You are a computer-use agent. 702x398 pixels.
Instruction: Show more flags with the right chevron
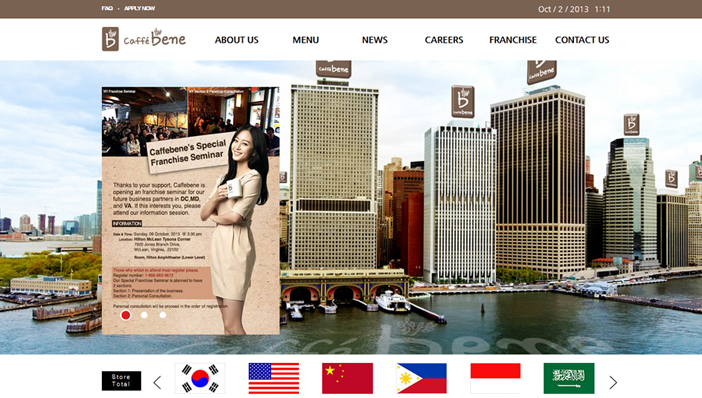click(613, 382)
